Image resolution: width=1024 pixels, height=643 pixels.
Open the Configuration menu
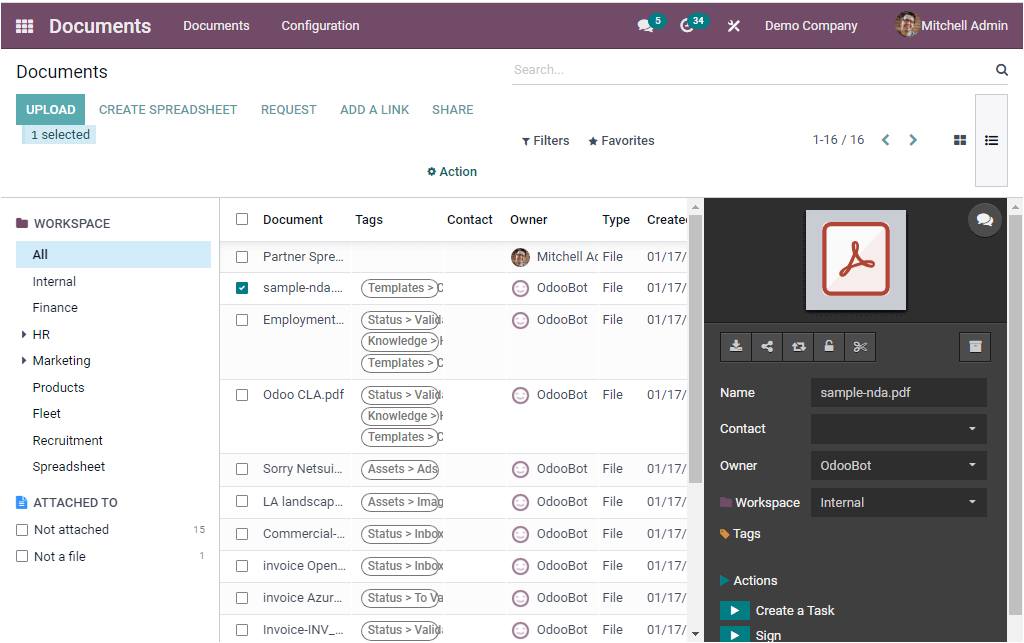click(x=320, y=26)
